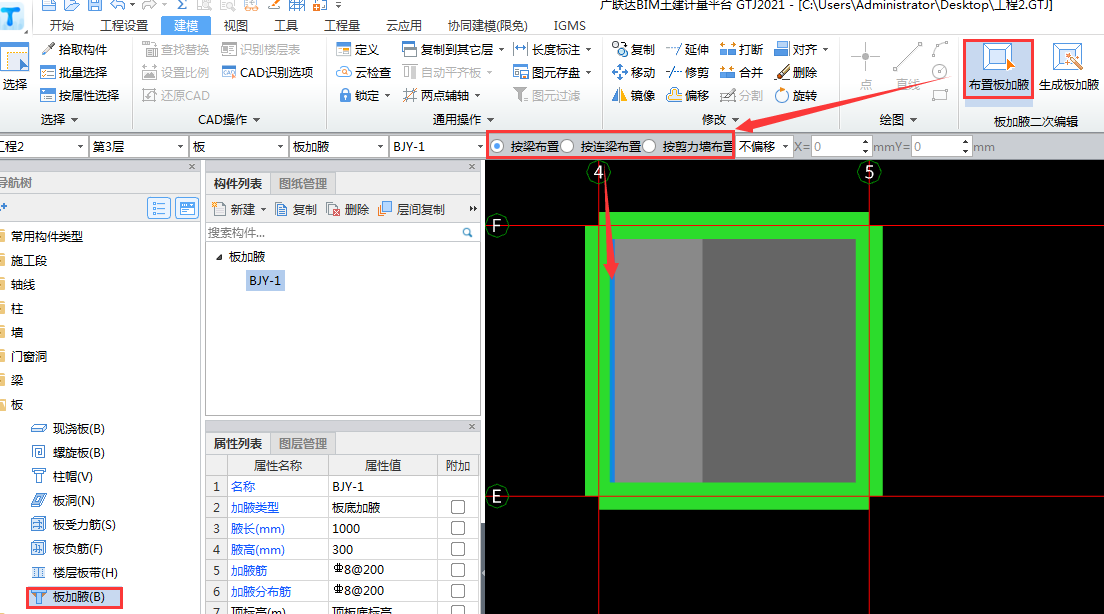This screenshot has width=1104, height=614.
Task: Run 云检查 cloud check
Action: 363,73
